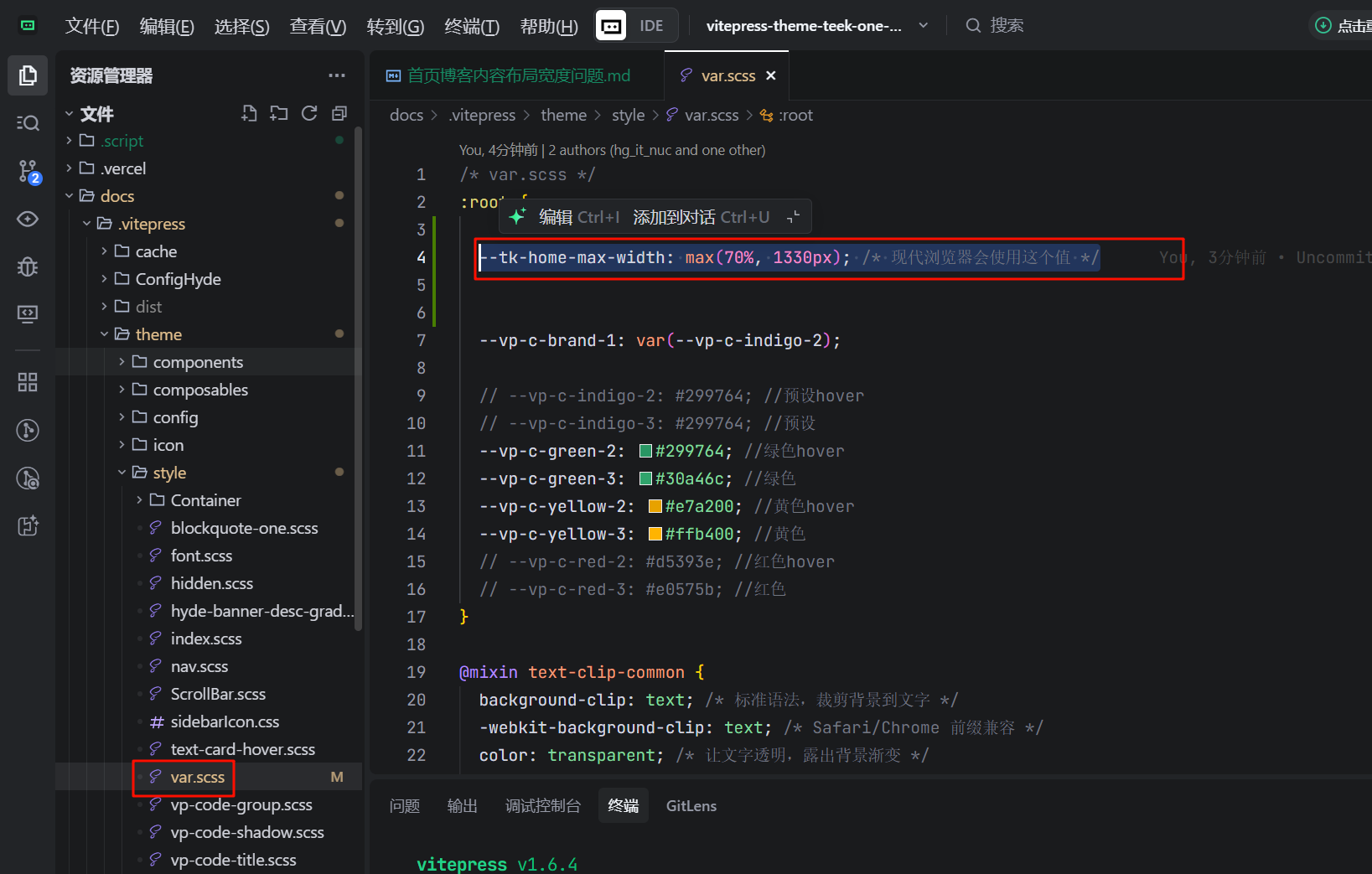Viewport: 1372px width, 874px height.
Task: Click the sparkle AI icon in inline toolbar
Action: pos(517,217)
